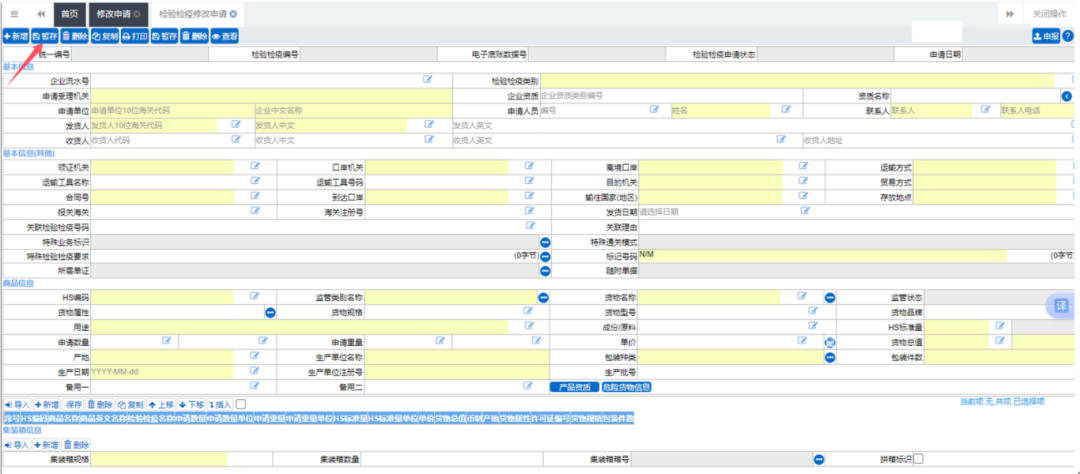
Task: Click the floating 译 translate icon
Action: tap(1062, 306)
